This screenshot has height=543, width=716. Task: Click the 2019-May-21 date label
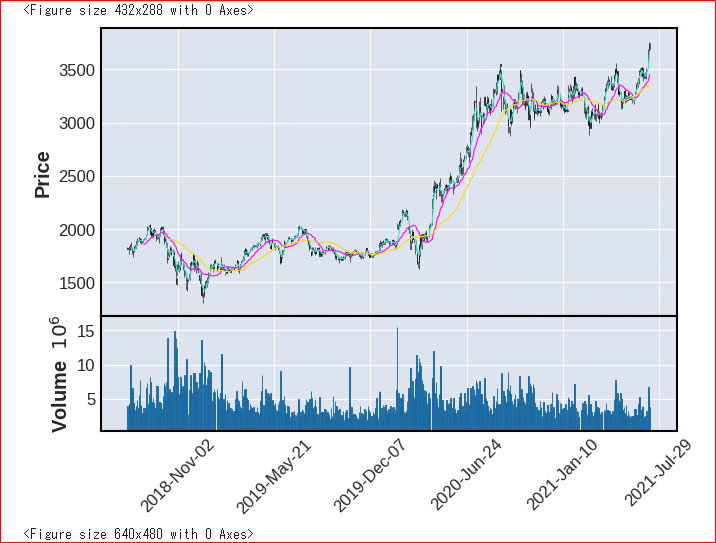[x=274, y=476]
